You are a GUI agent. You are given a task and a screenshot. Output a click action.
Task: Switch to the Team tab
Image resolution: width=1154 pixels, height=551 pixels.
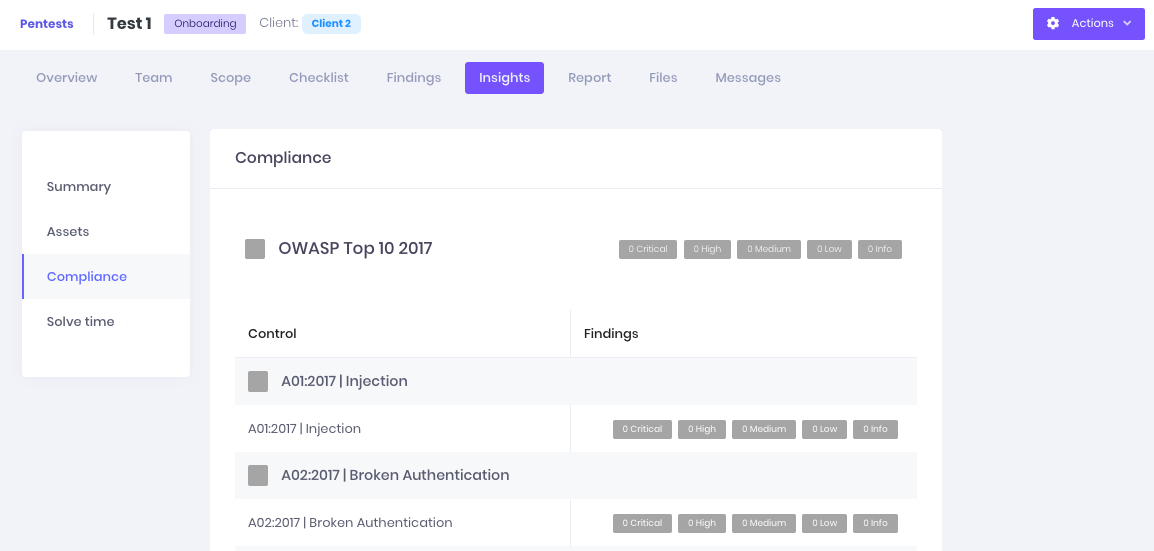pos(154,78)
